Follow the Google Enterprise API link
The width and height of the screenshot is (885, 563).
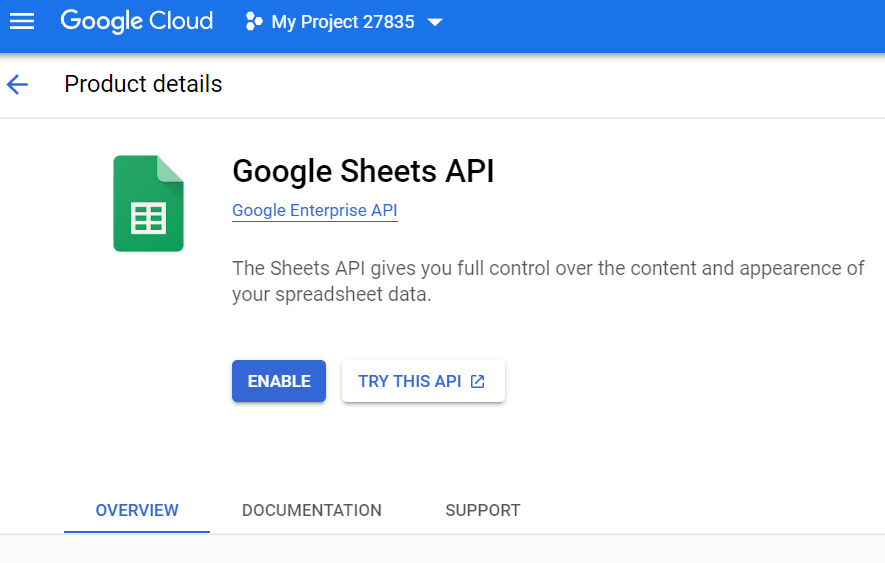tap(314, 210)
